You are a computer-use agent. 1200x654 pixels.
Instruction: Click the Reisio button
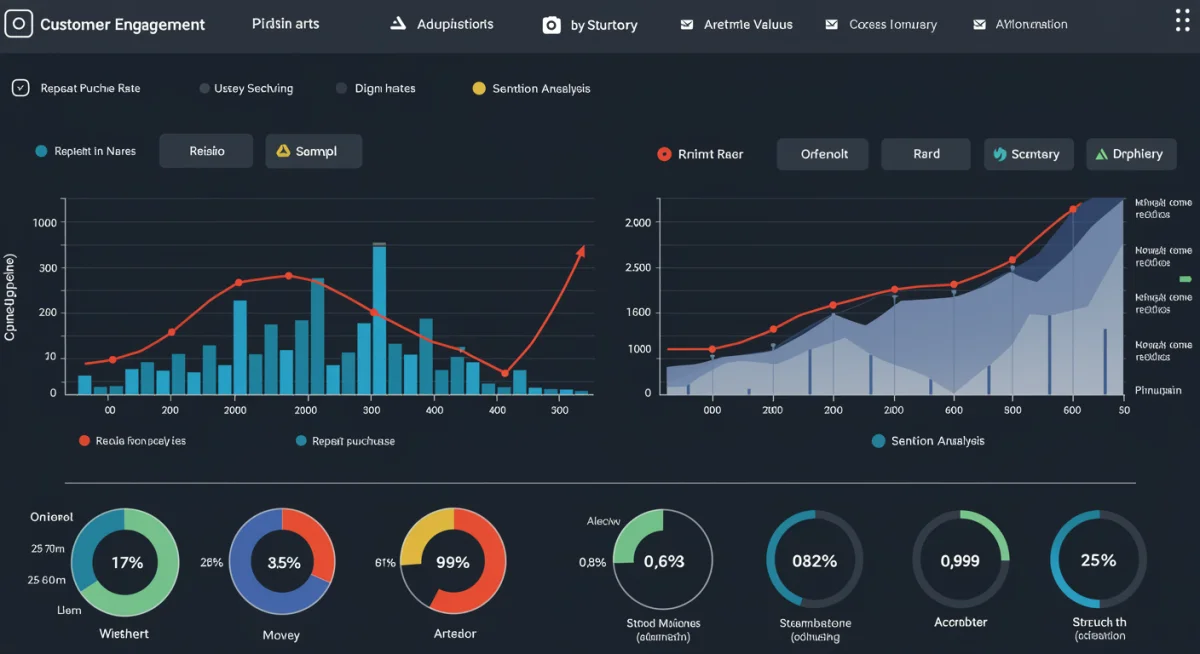point(205,151)
